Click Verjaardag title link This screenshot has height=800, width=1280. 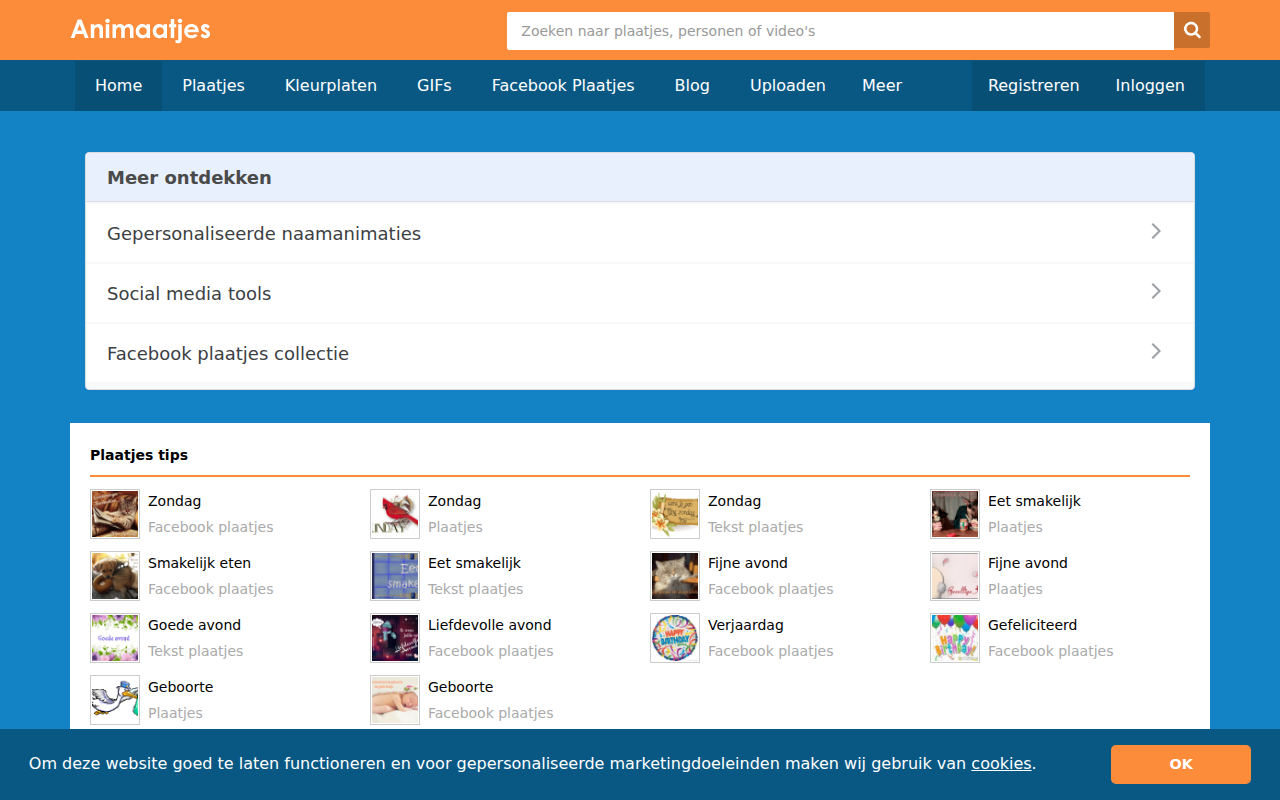pos(745,625)
